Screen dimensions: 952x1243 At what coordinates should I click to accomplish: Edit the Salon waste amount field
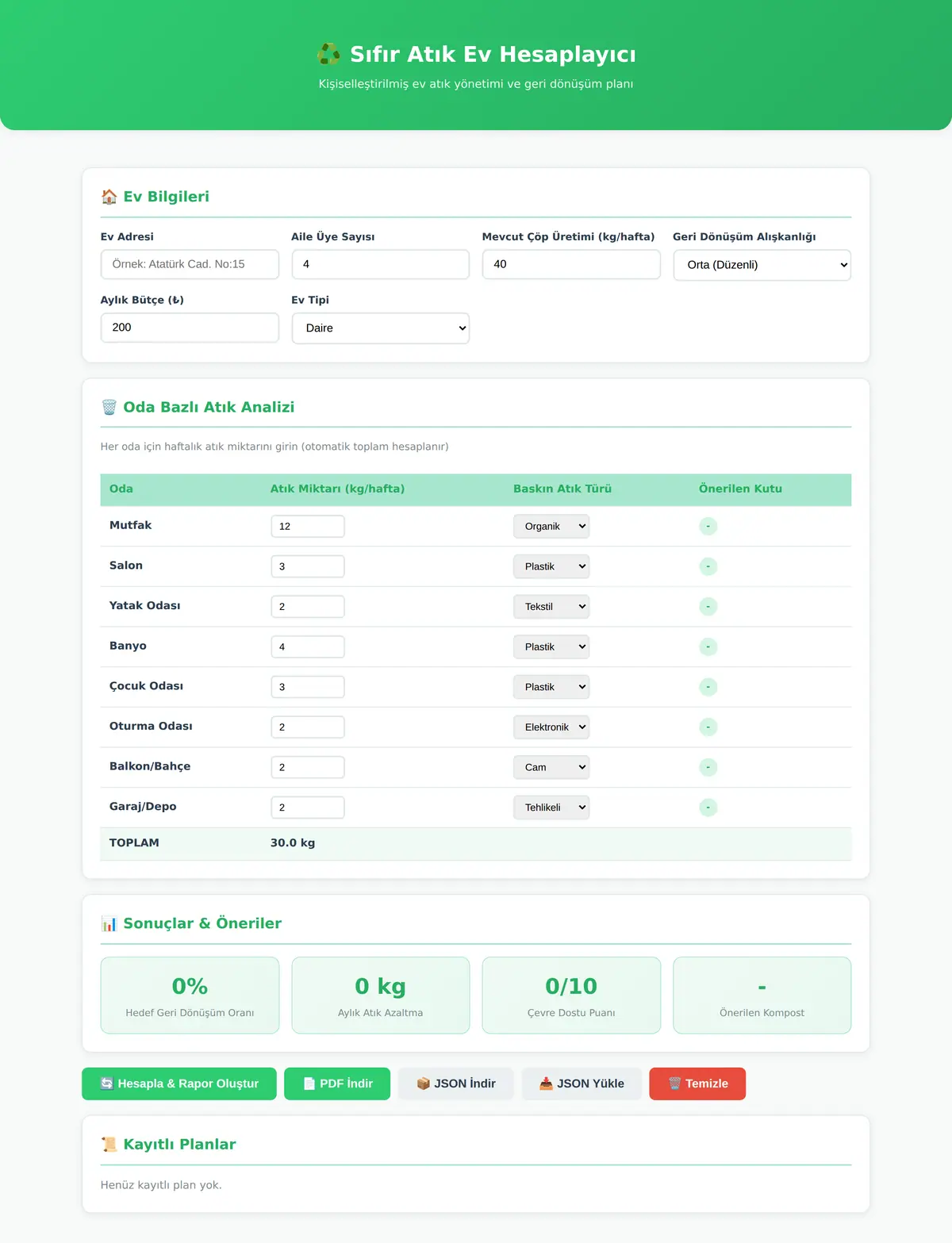308,566
